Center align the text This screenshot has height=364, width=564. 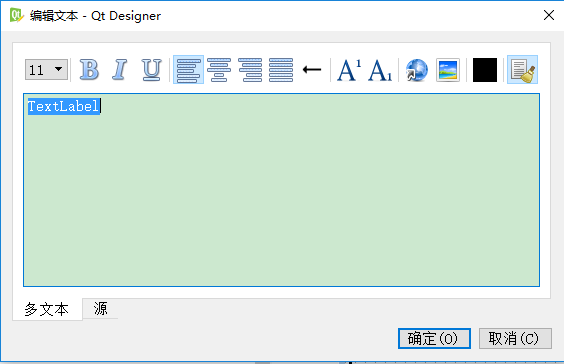pos(219,69)
